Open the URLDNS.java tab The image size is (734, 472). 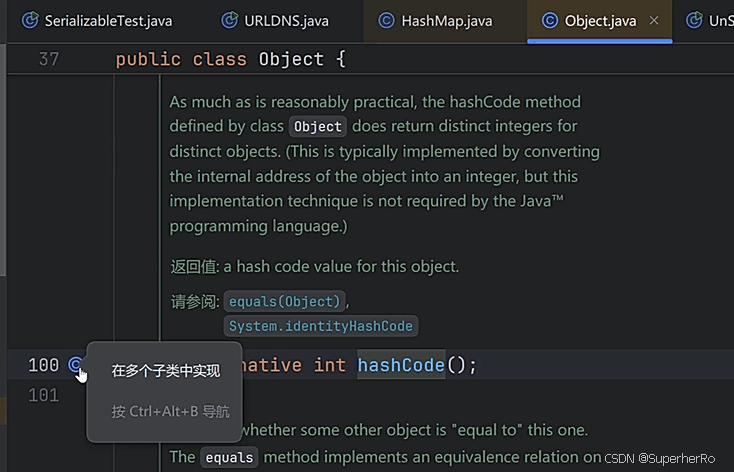point(275,21)
